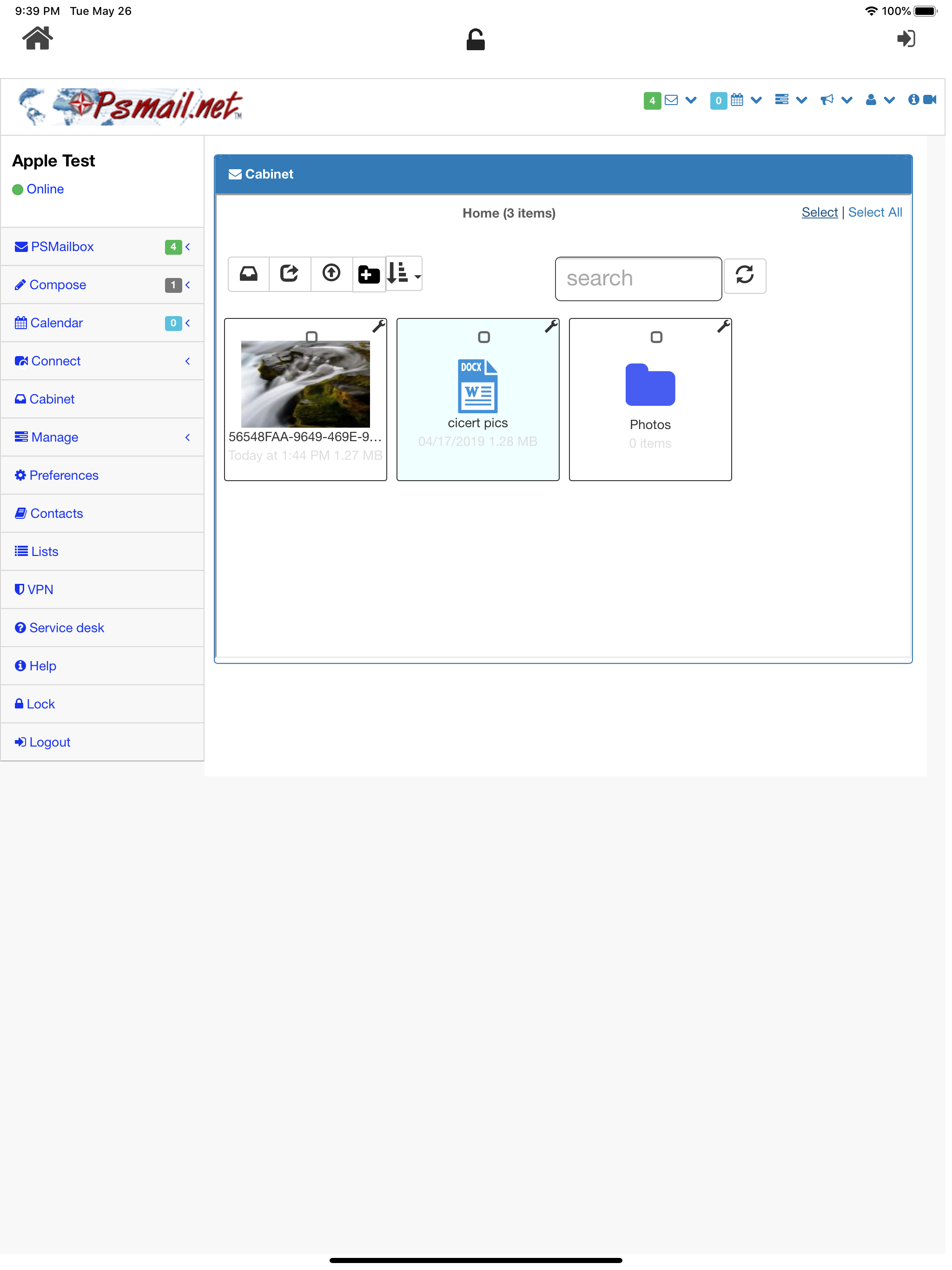Open Service desk in the sidebar
Screen dimensions: 952x1270
click(x=102, y=628)
